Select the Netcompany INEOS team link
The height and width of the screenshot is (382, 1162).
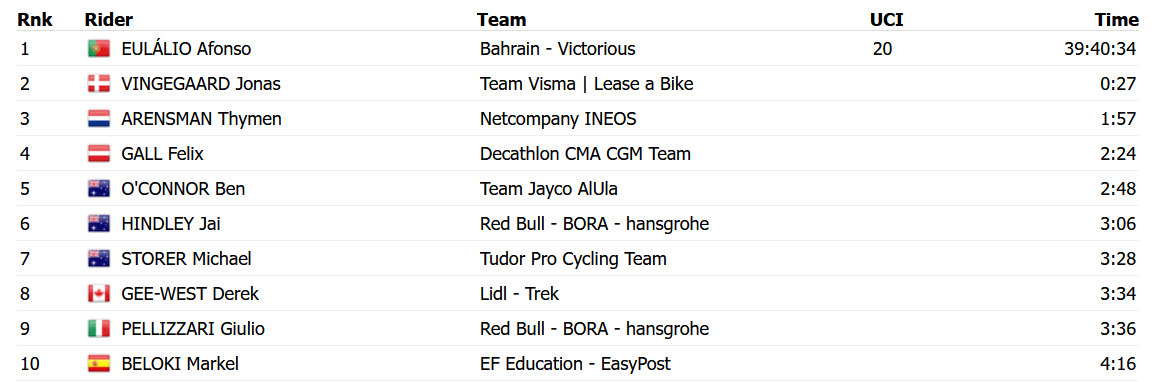pyautogui.click(x=558, y=119)
